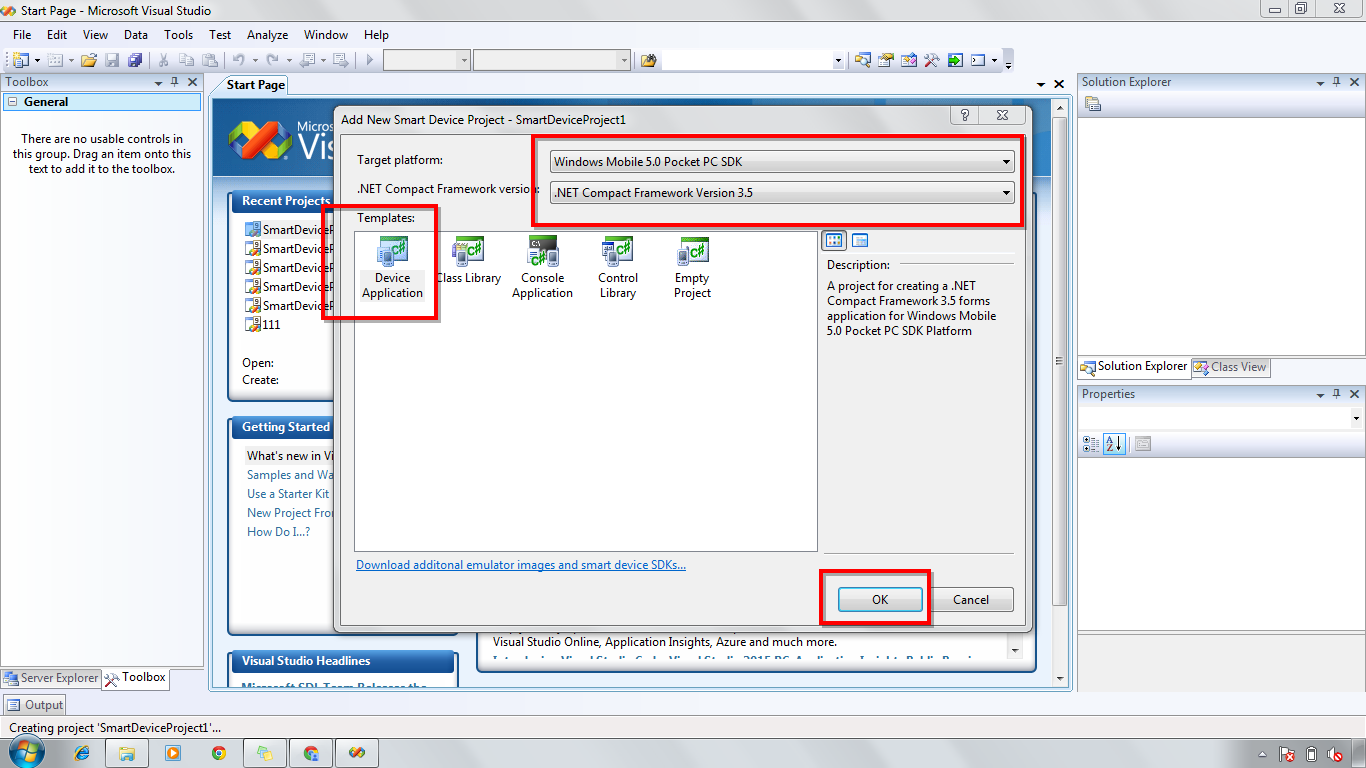The width and height of the screenshot is (1366, 768).
Task: Click the Add New Item toolbar icon
Action: coord(56,60)
